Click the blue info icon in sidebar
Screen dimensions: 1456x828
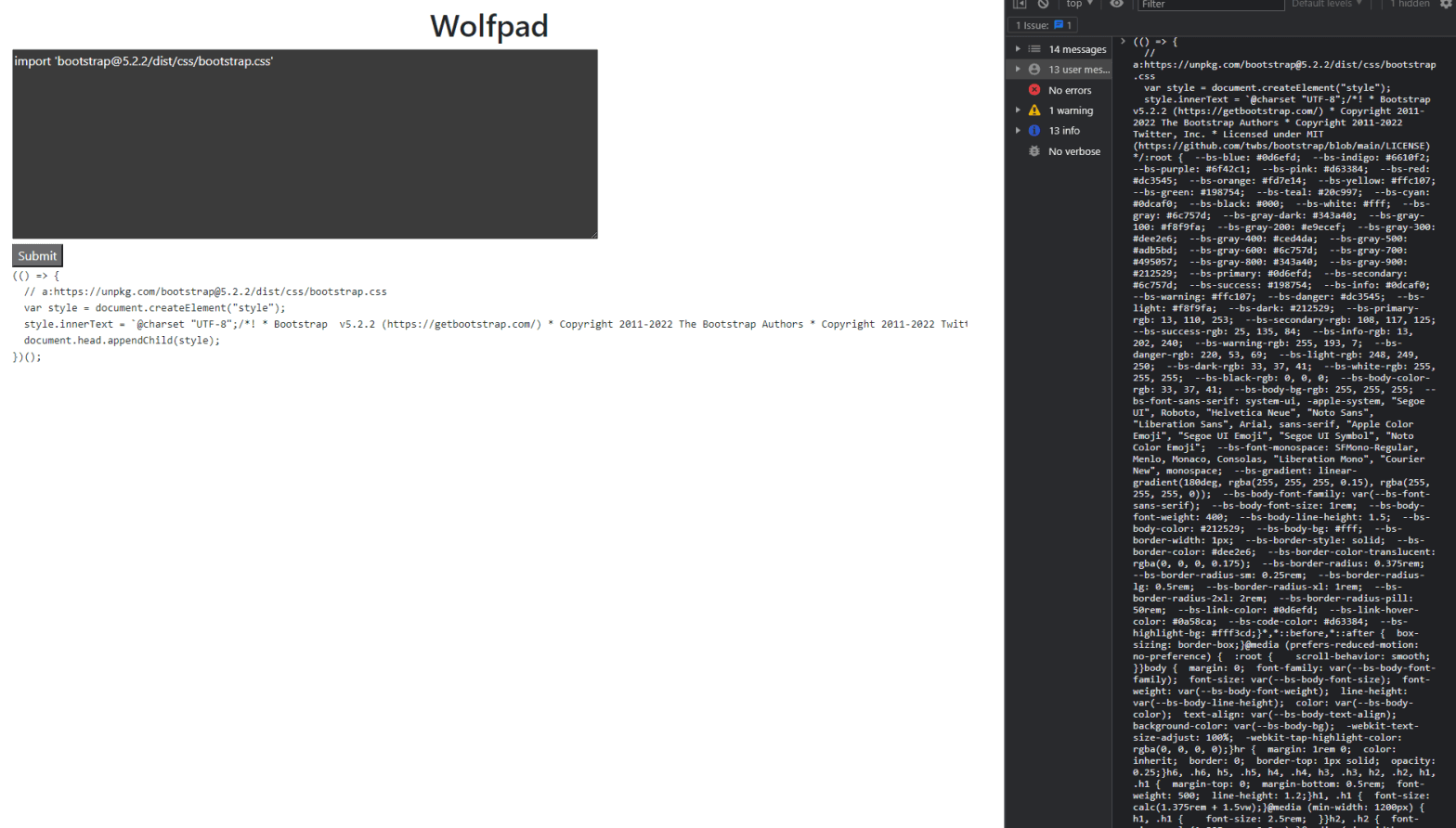(x=1034, y=131)
